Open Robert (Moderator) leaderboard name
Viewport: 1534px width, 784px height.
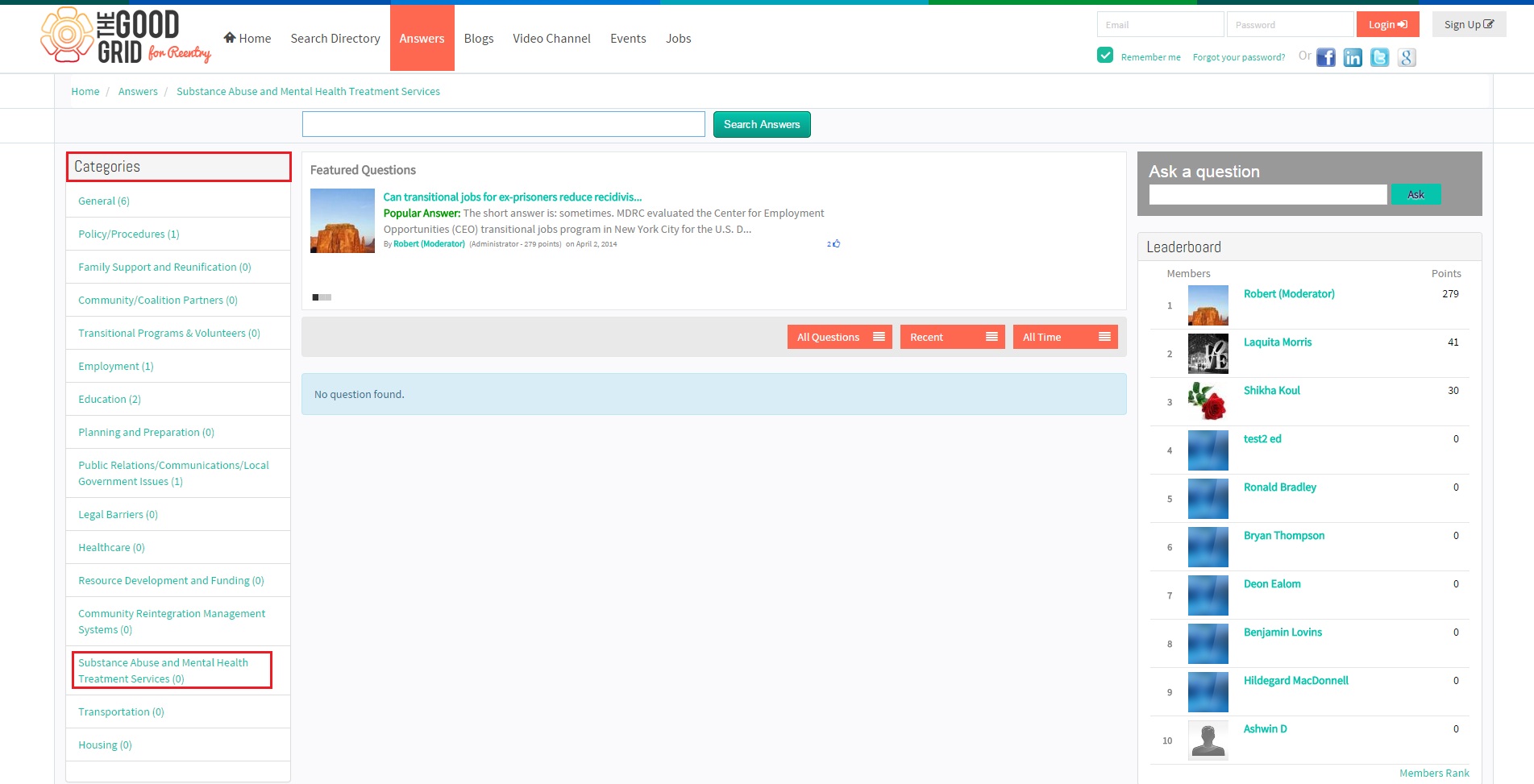[1289, 293]
